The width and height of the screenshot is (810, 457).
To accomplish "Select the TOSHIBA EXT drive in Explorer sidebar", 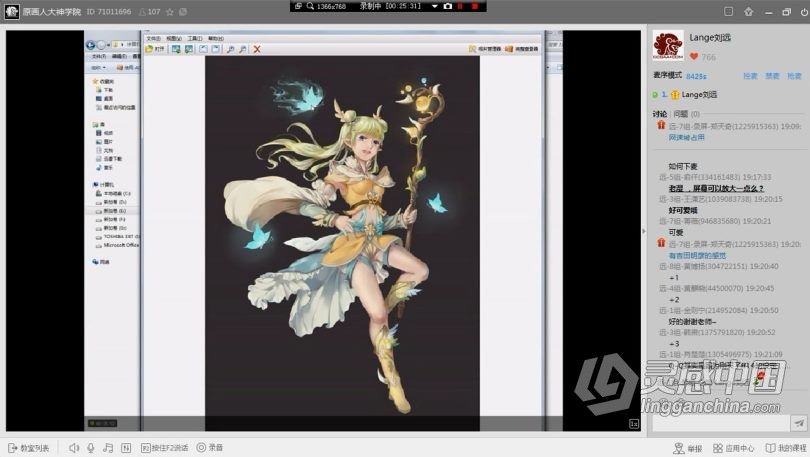I will (x=118, y=237).
